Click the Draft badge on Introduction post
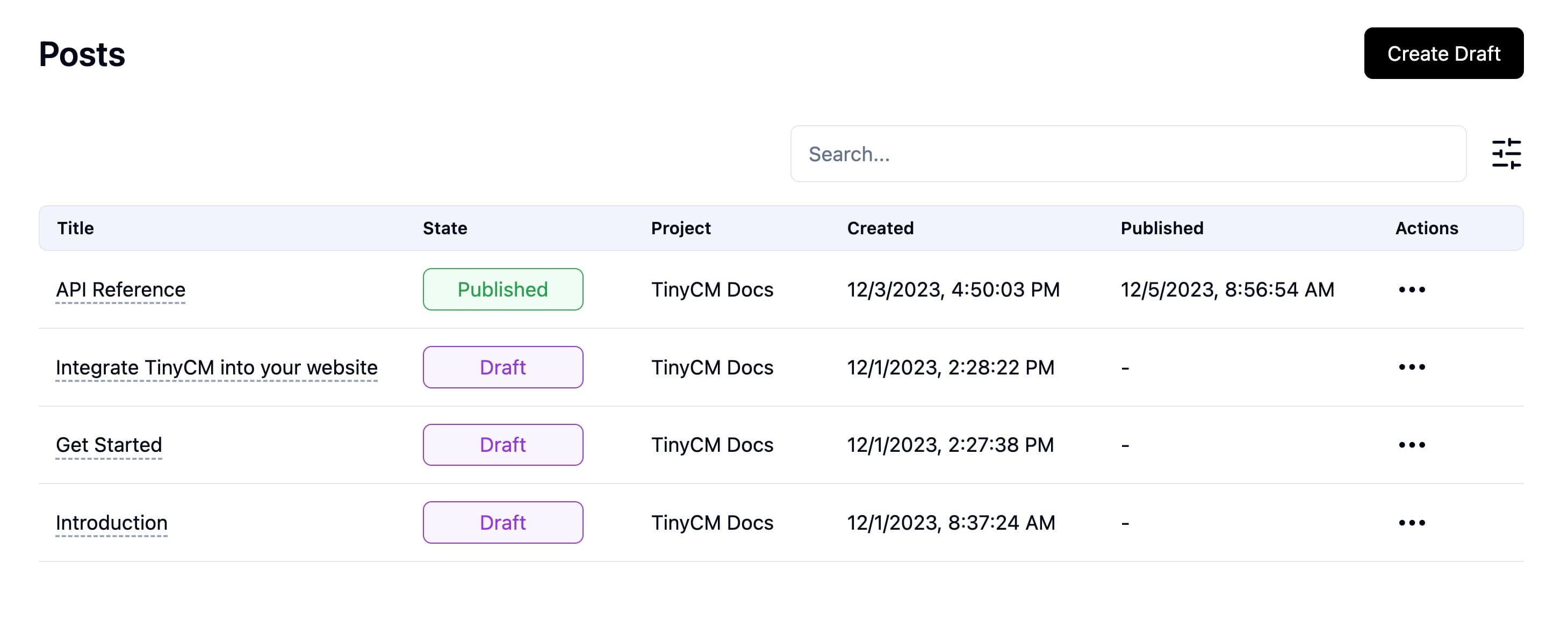 click(502, 522)
